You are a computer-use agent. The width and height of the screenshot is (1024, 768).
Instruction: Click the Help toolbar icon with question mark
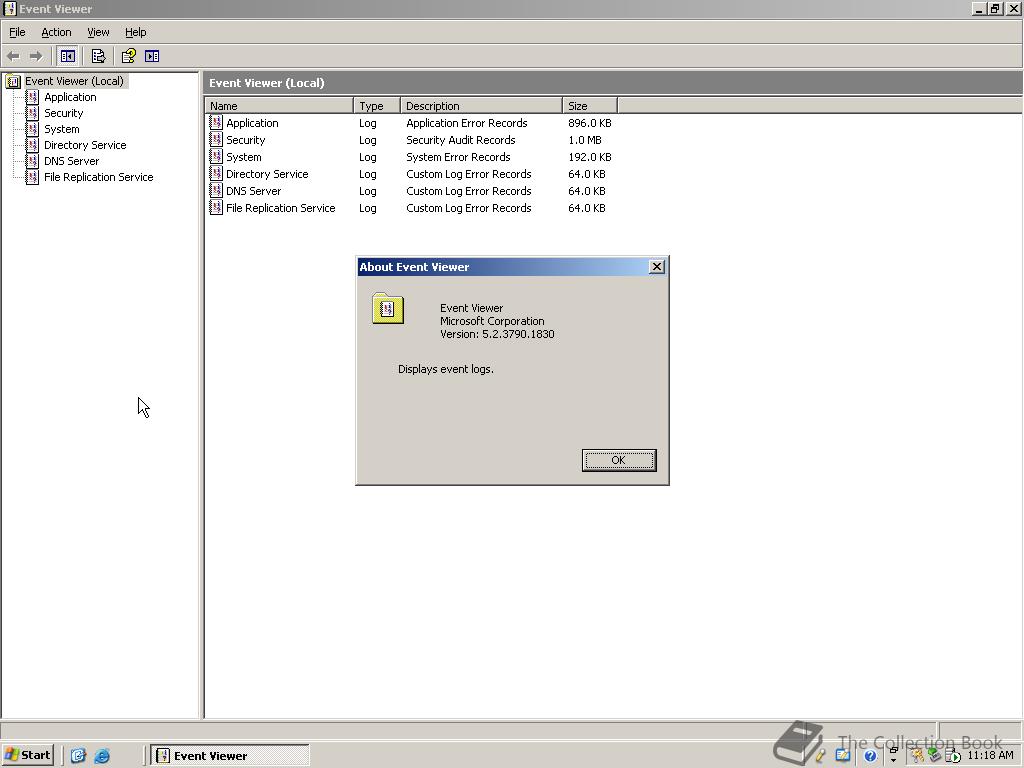click(129, 56)
